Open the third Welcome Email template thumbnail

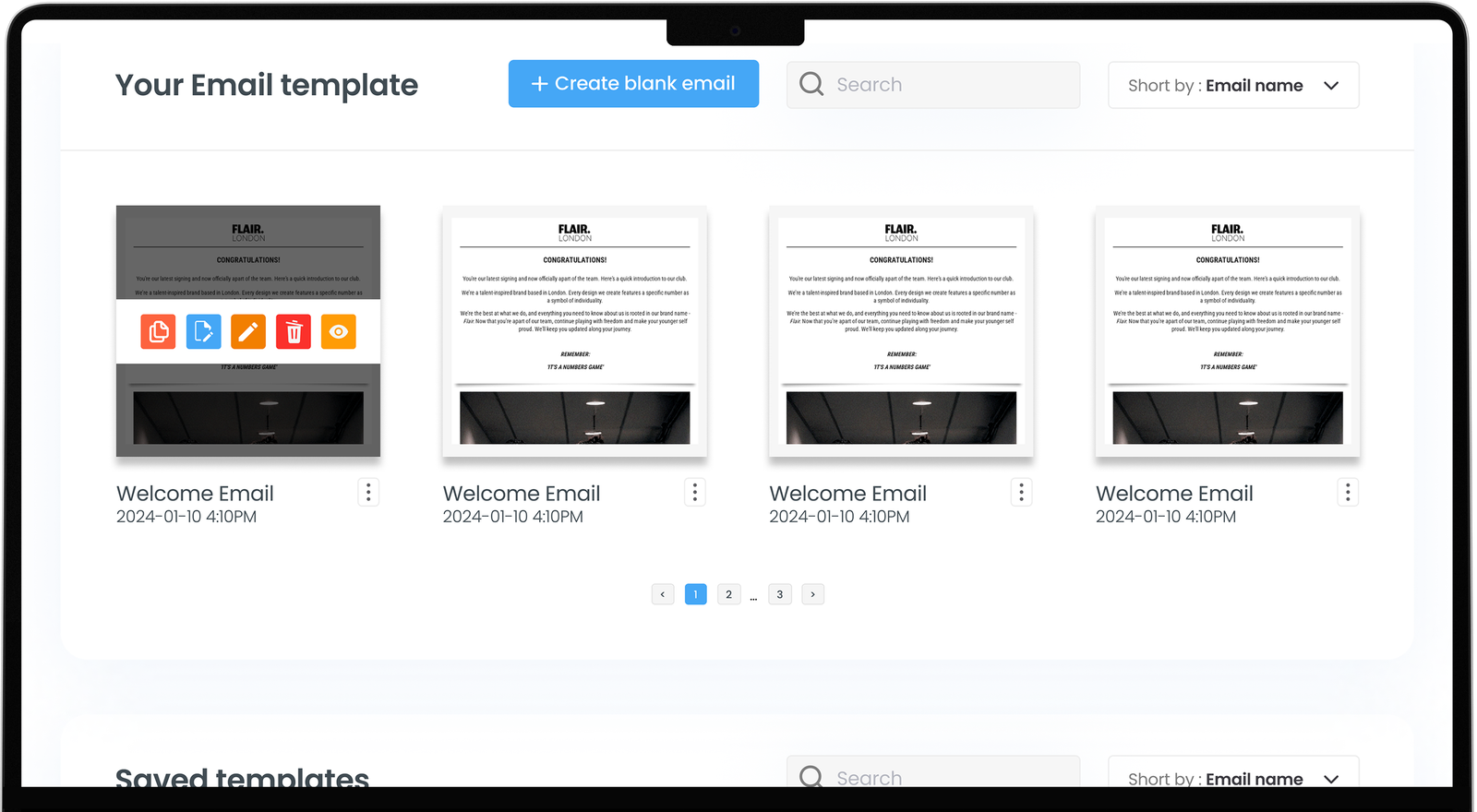click(x=901, y=331)
